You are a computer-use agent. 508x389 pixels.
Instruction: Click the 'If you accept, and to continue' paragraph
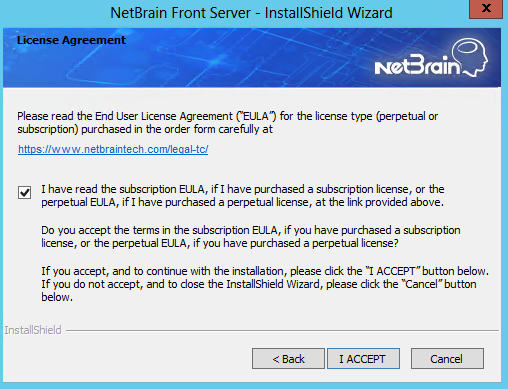tap(265, 284)
